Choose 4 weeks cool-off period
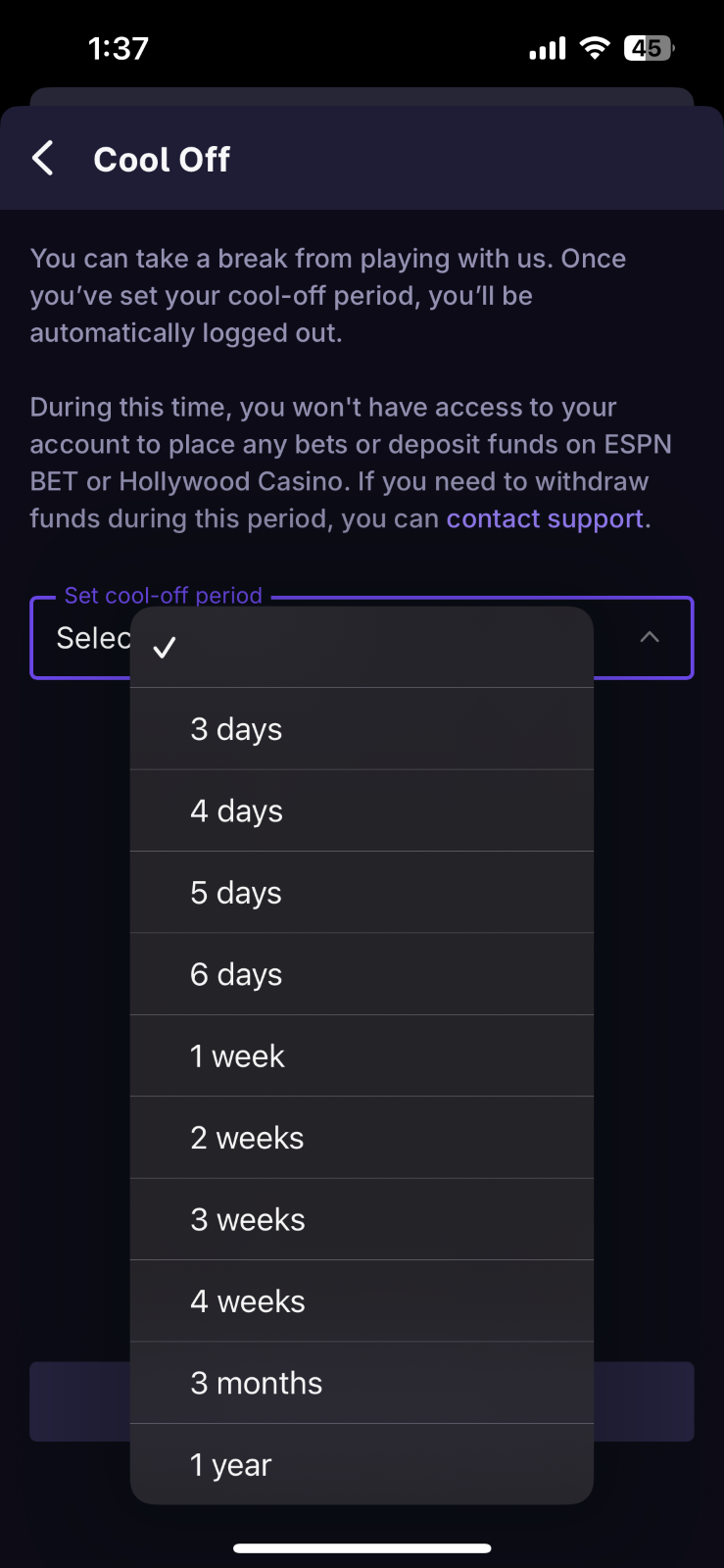 (x=362, y=1301)
